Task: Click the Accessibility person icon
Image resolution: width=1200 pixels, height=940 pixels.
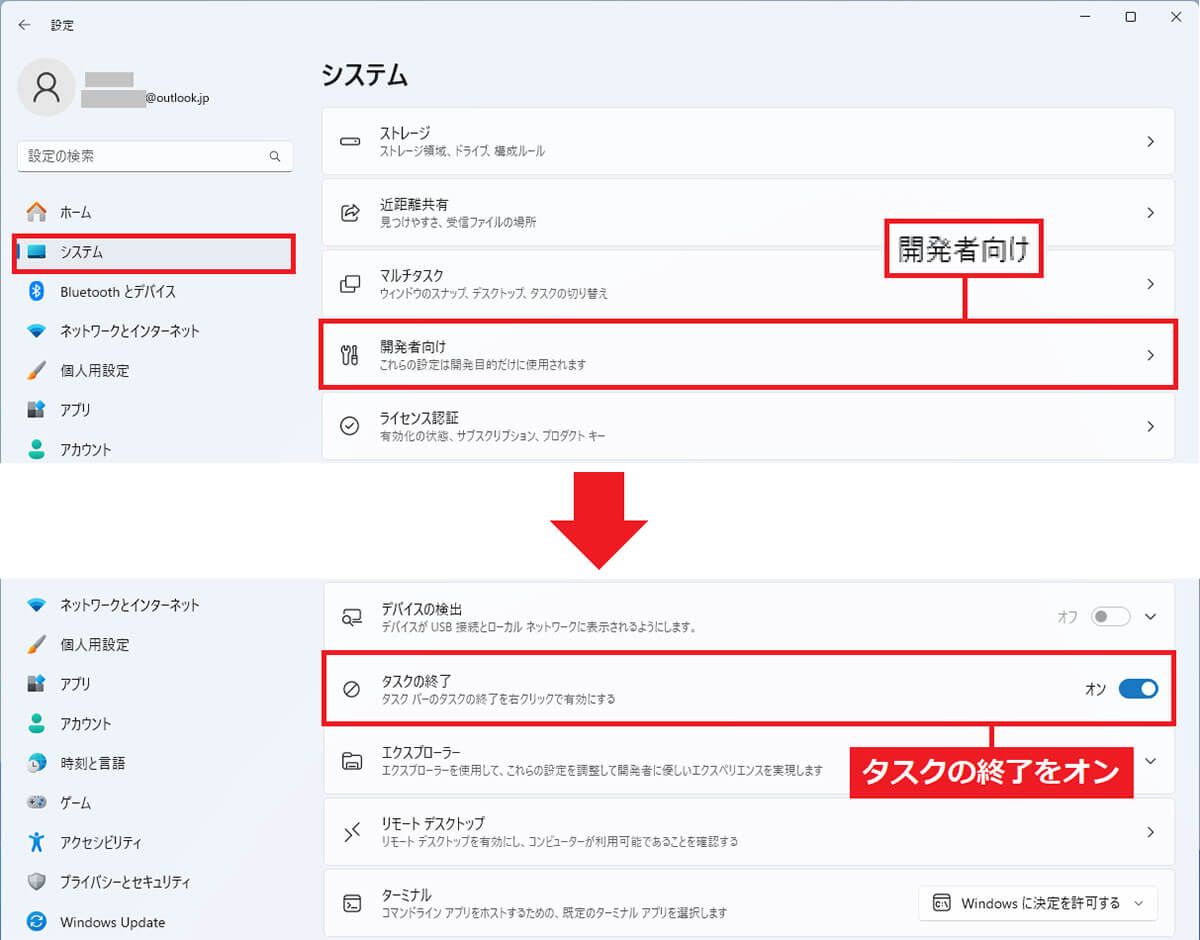Action: [x=37, y=842]
